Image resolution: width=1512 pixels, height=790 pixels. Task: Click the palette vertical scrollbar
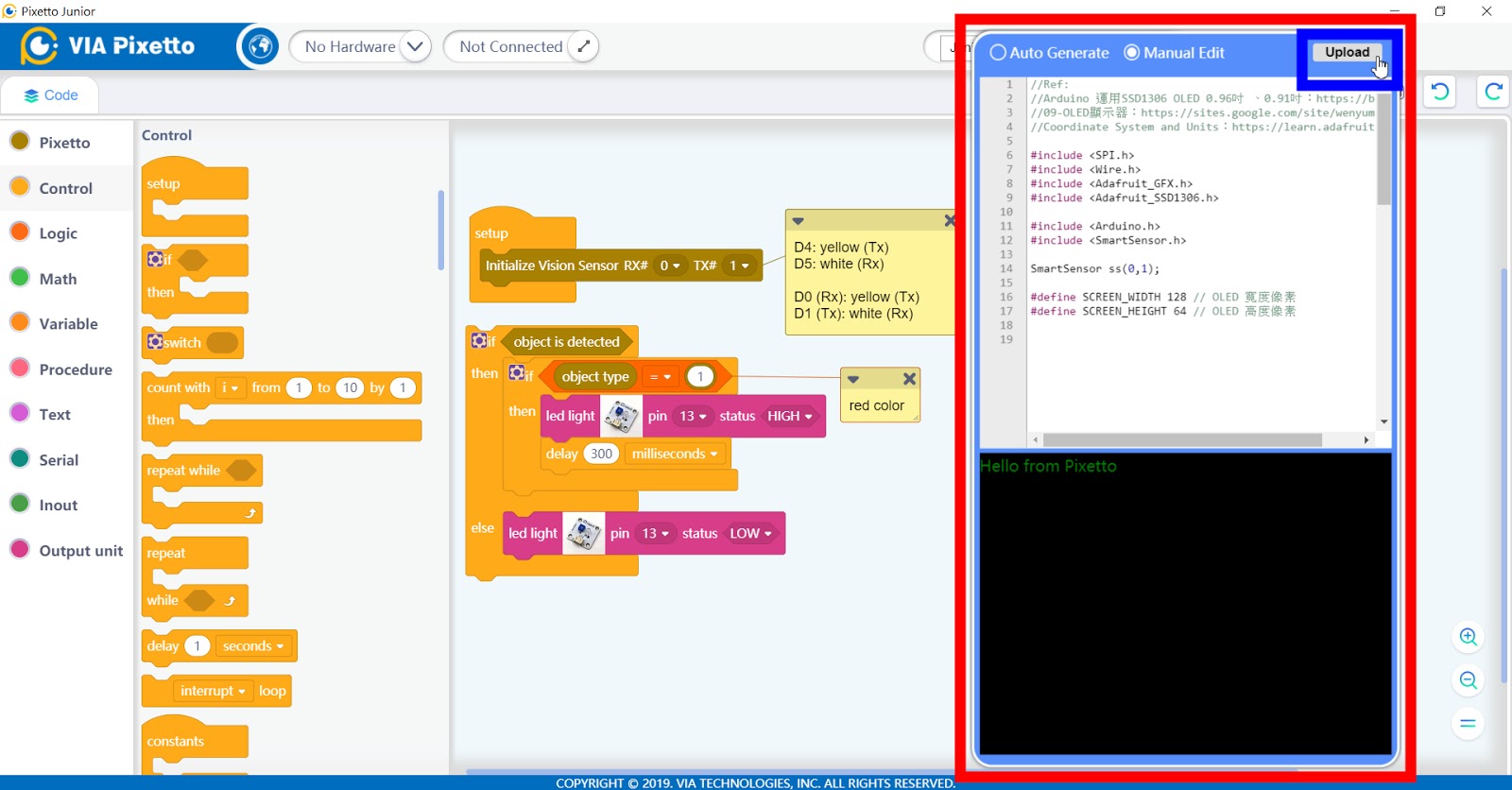tap(440, 230)
